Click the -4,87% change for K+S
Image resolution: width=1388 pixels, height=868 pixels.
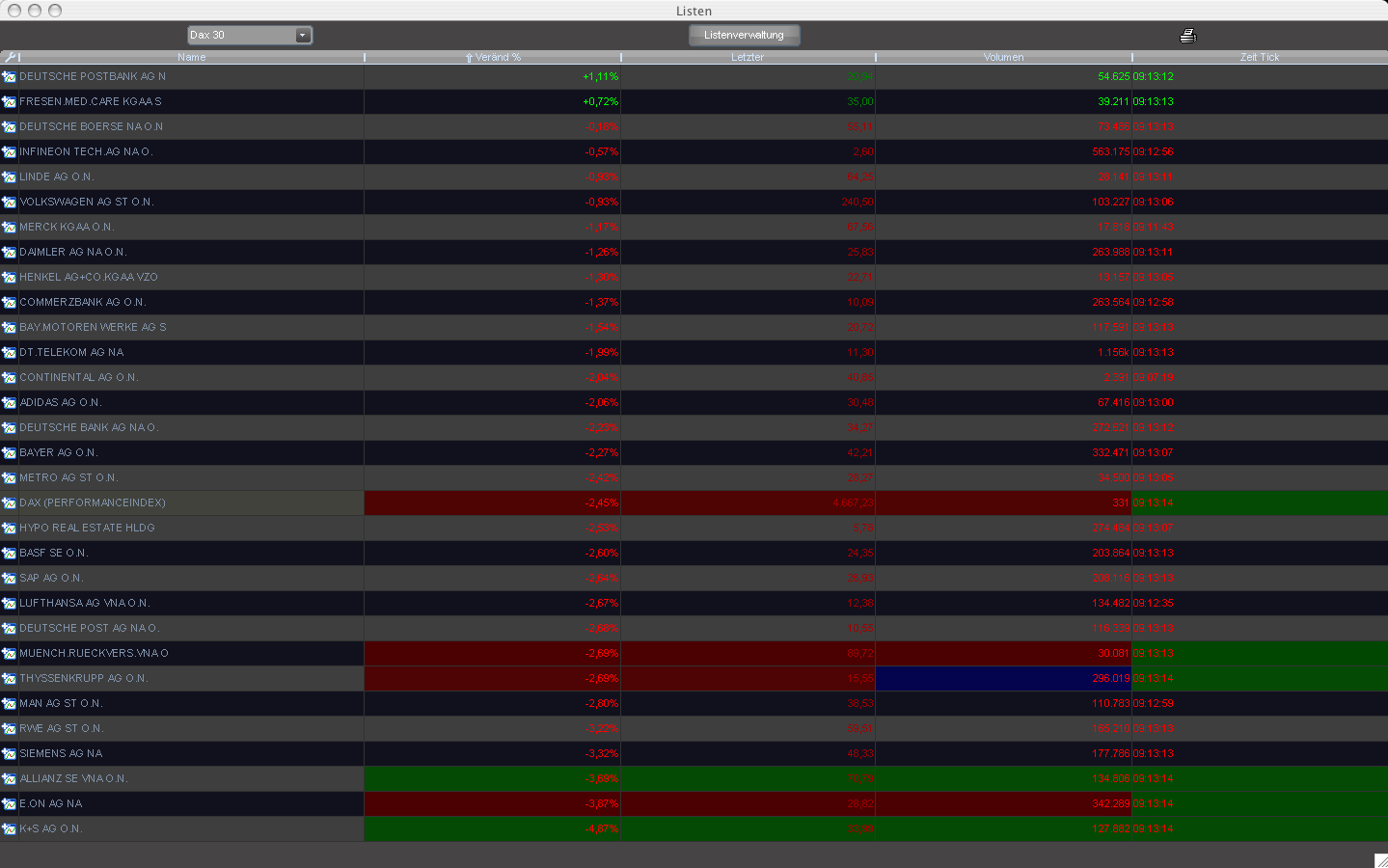[602, 828]
